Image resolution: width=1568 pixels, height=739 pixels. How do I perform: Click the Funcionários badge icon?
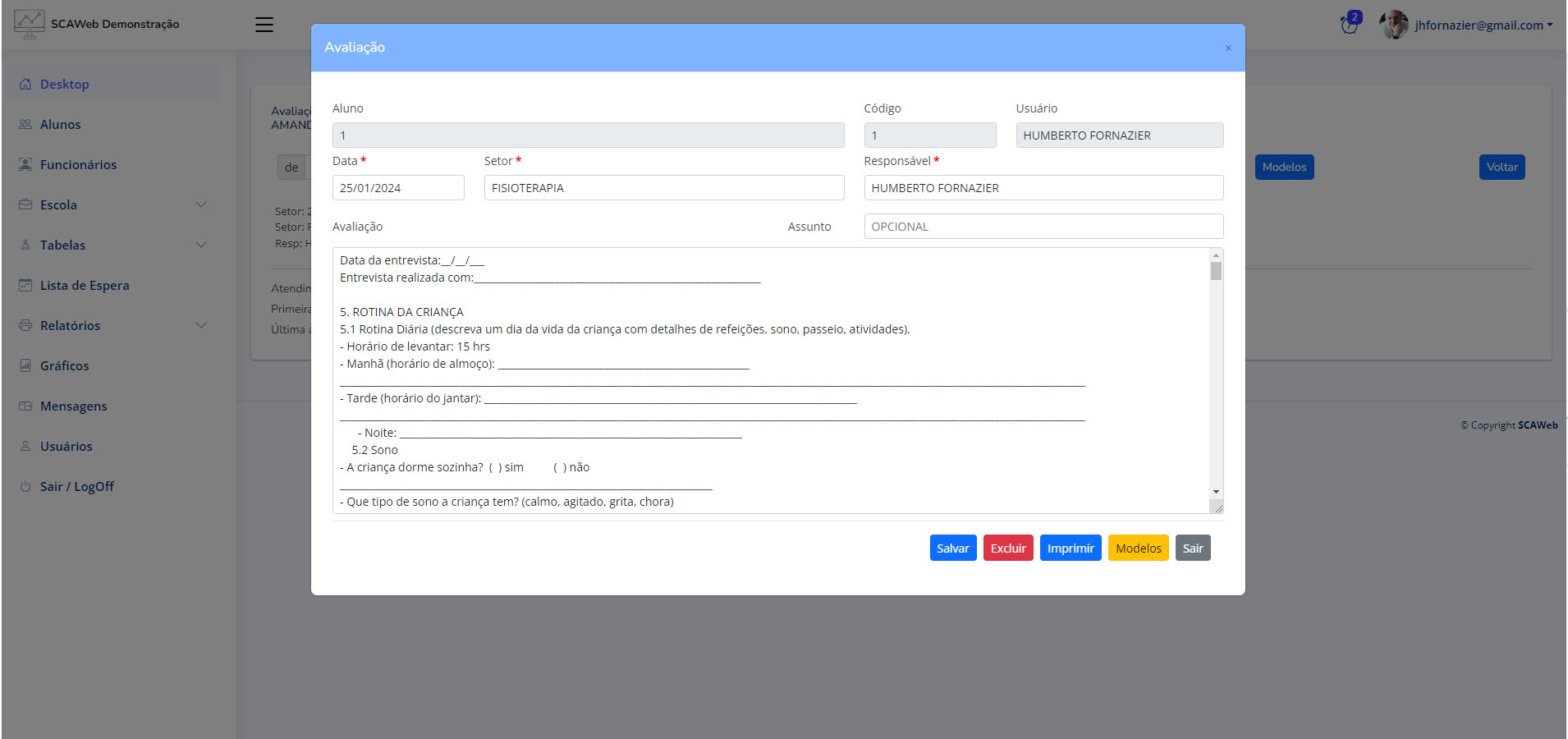25,165
